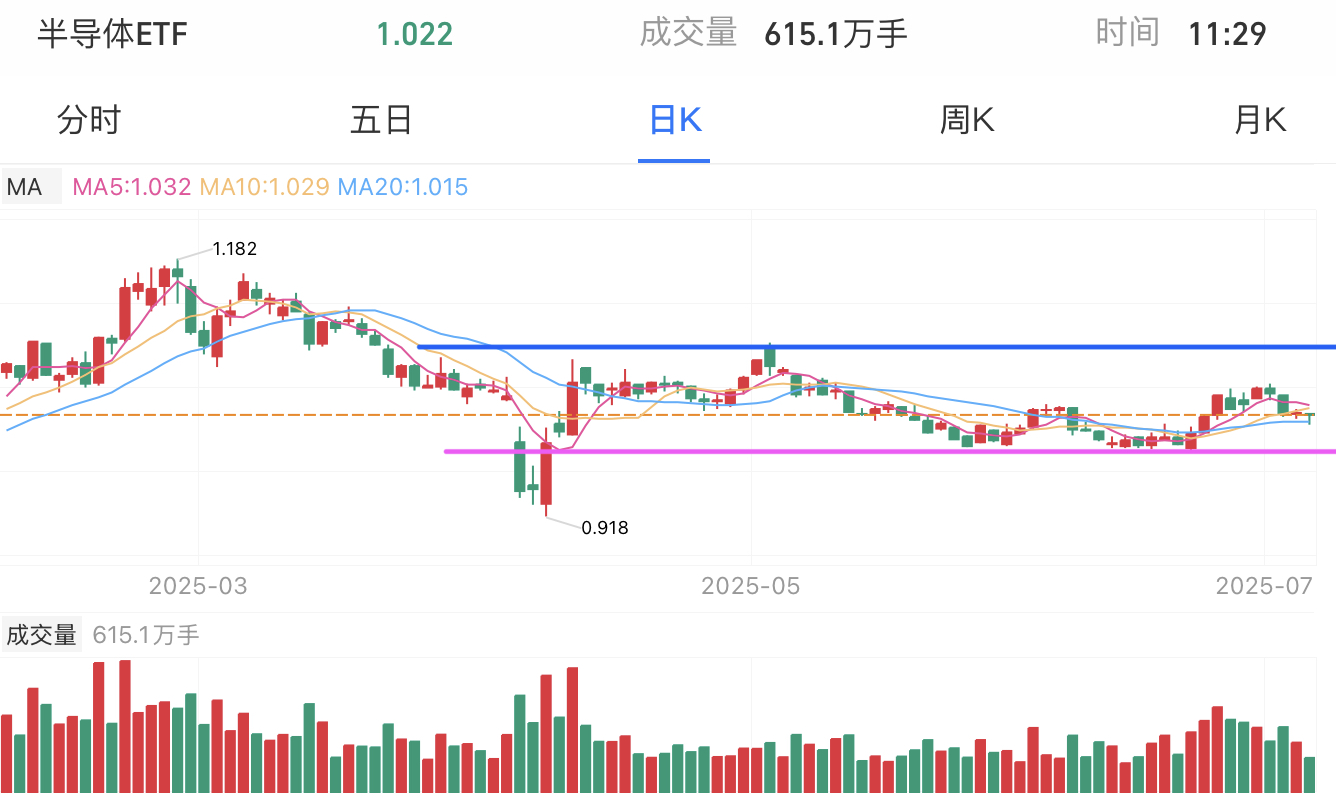Click the magenta horizontal support line

(890, 451)
